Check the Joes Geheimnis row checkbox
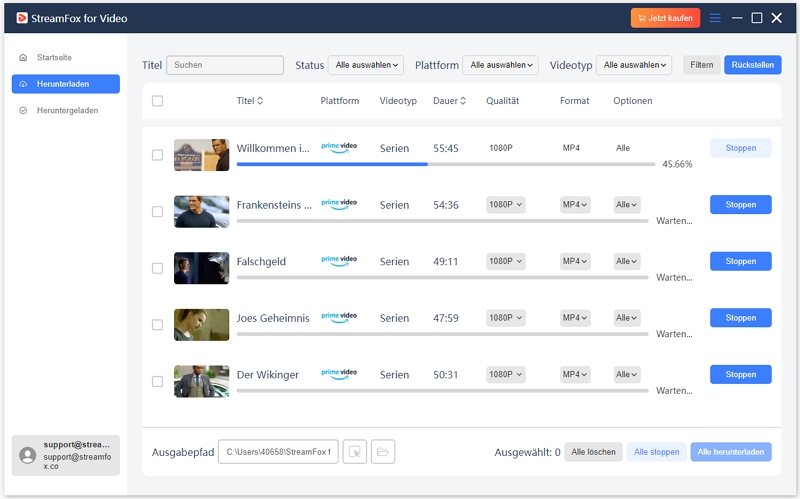 click(158, 325)
